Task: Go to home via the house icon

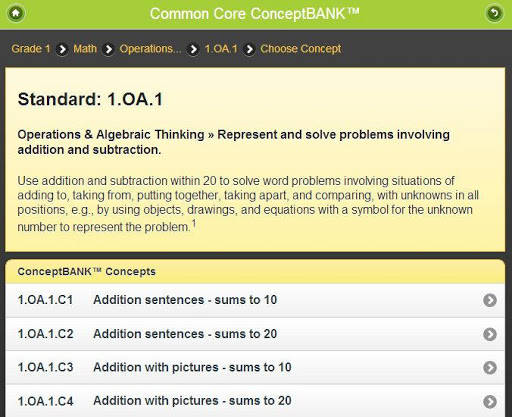Action: point(16,14)
